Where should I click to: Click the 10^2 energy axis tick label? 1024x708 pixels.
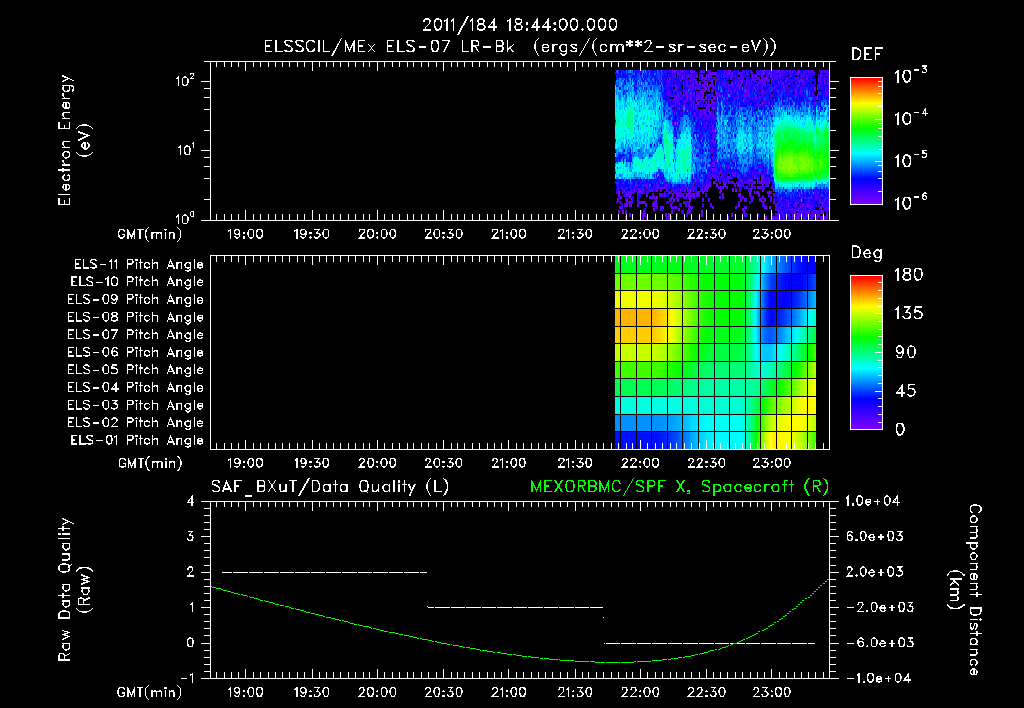click(185, 81)
